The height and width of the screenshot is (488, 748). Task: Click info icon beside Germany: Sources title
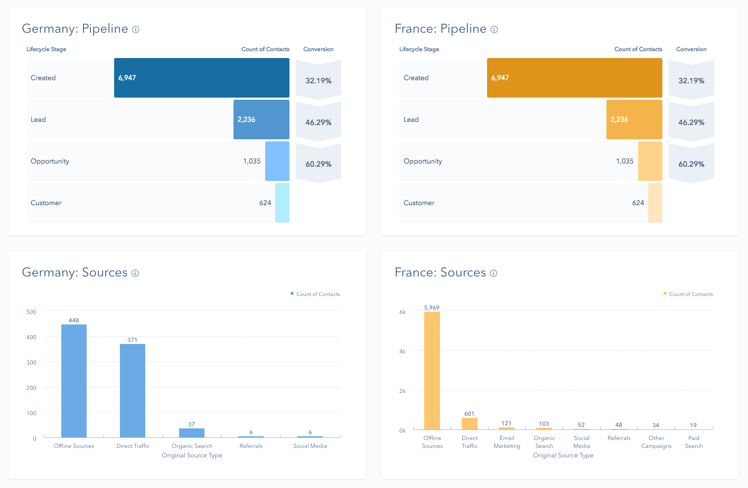135,273
